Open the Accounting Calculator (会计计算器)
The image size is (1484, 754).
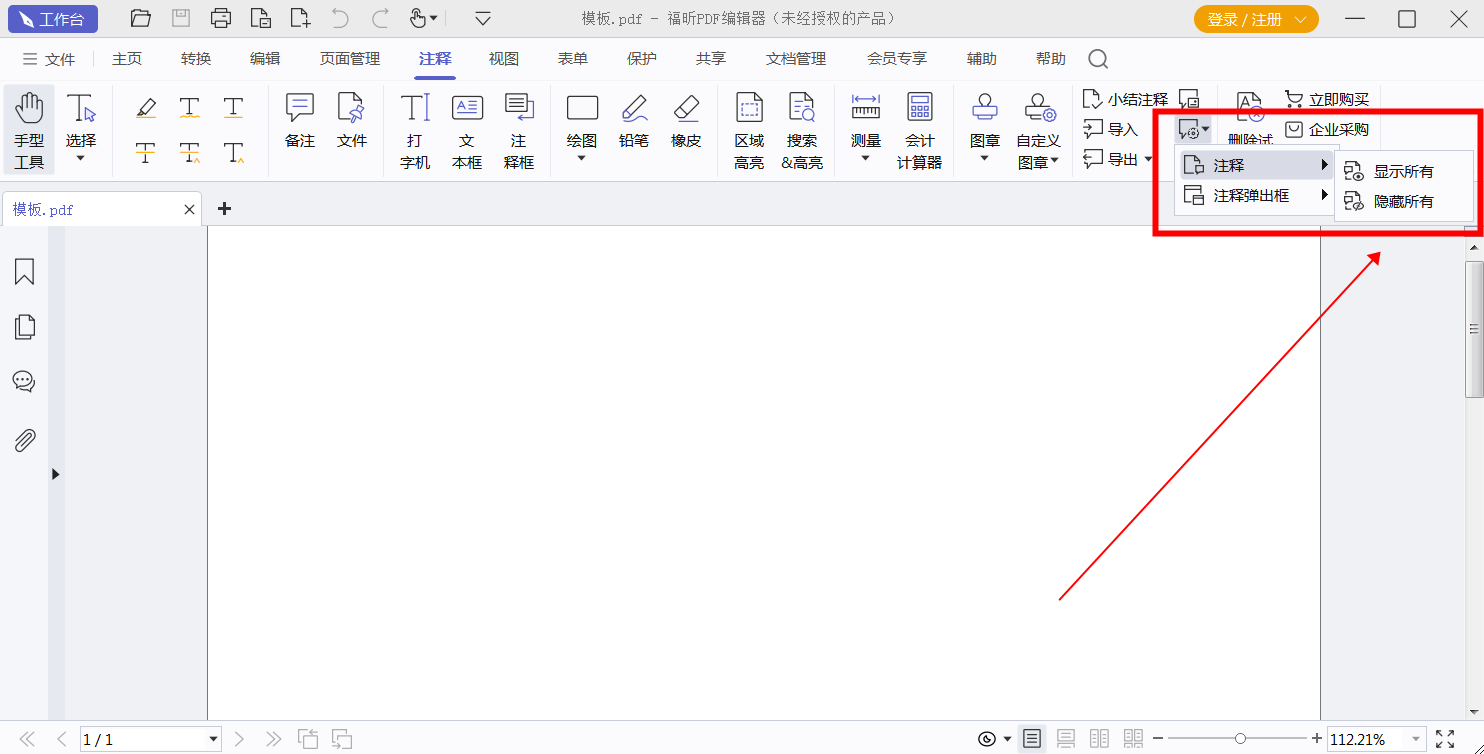[x=919, y=131]
